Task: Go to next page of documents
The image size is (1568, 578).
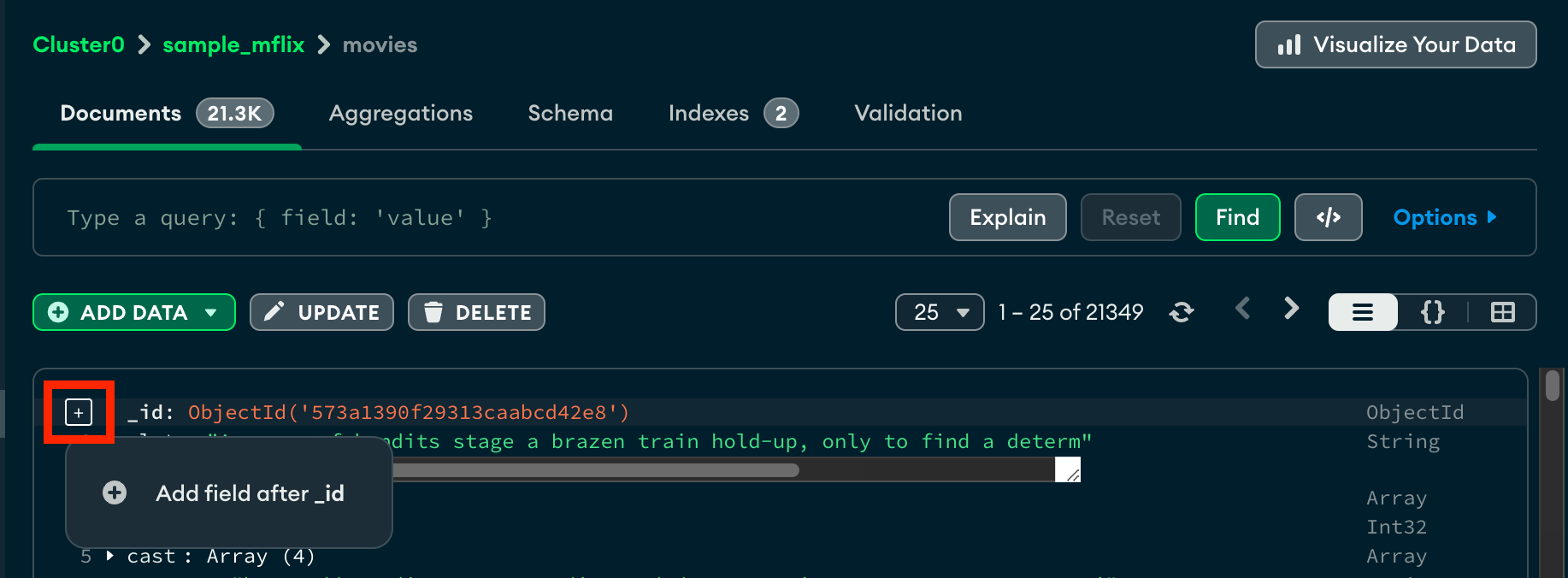Action: tap(1291, 309)
